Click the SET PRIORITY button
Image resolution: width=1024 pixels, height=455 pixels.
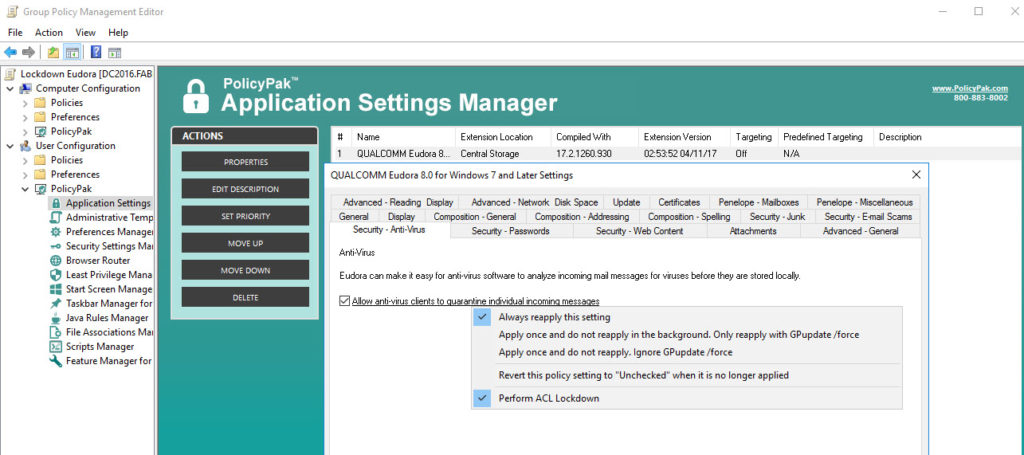pos(246,216)
